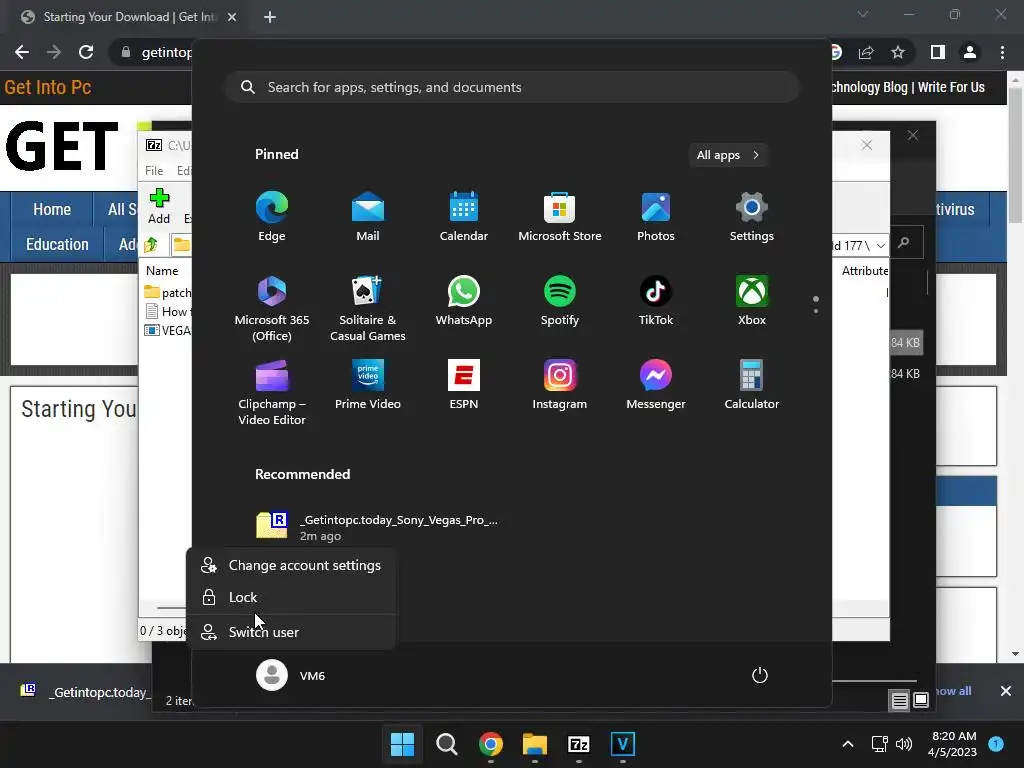The image size is (1024, 768).
Task: Click the Start menu power button
Action: (760, 675)
